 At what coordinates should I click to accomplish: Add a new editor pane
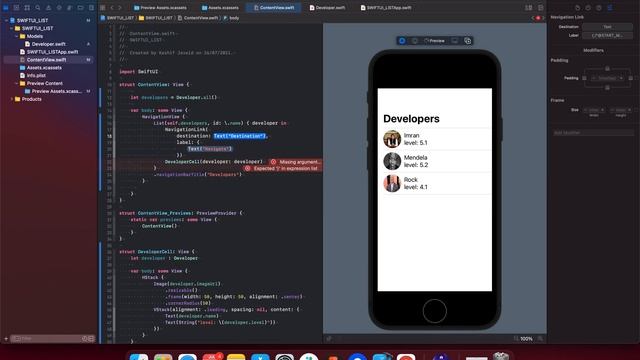pyautogui.click(x=540, y=7)
